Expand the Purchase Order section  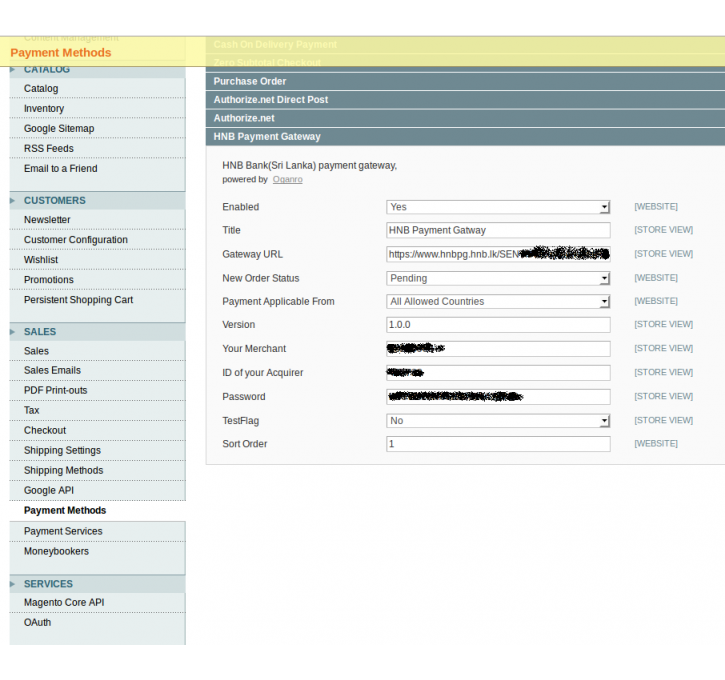coord(465,81)
